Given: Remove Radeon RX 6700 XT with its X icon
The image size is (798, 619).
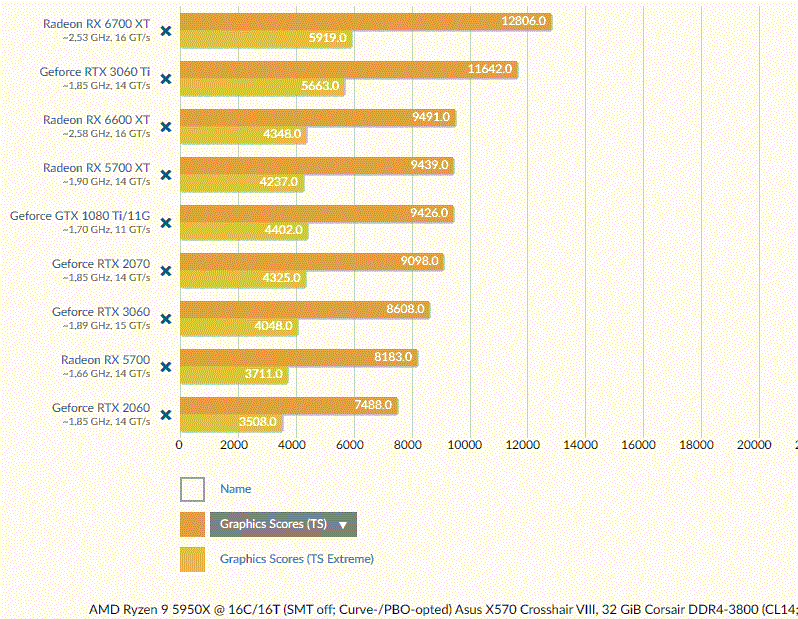Looking at the screenshot, I should [x=166, y=31].
